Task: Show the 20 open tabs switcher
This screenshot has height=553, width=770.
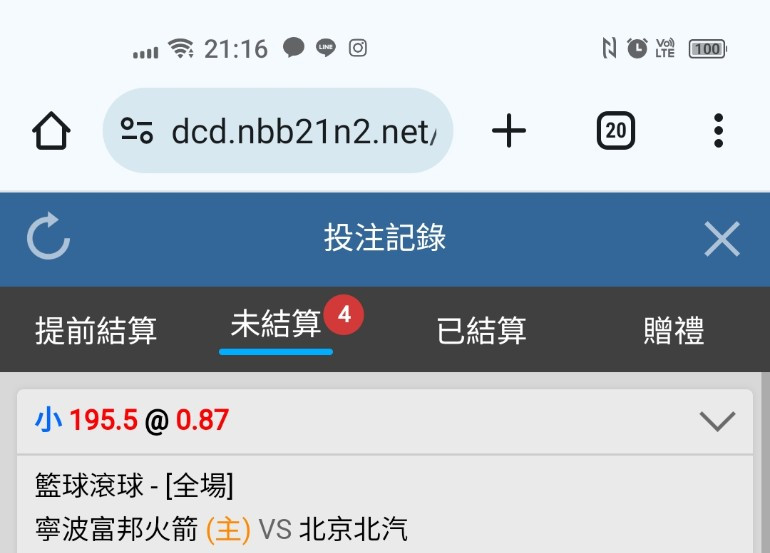Action: (616, 131)
